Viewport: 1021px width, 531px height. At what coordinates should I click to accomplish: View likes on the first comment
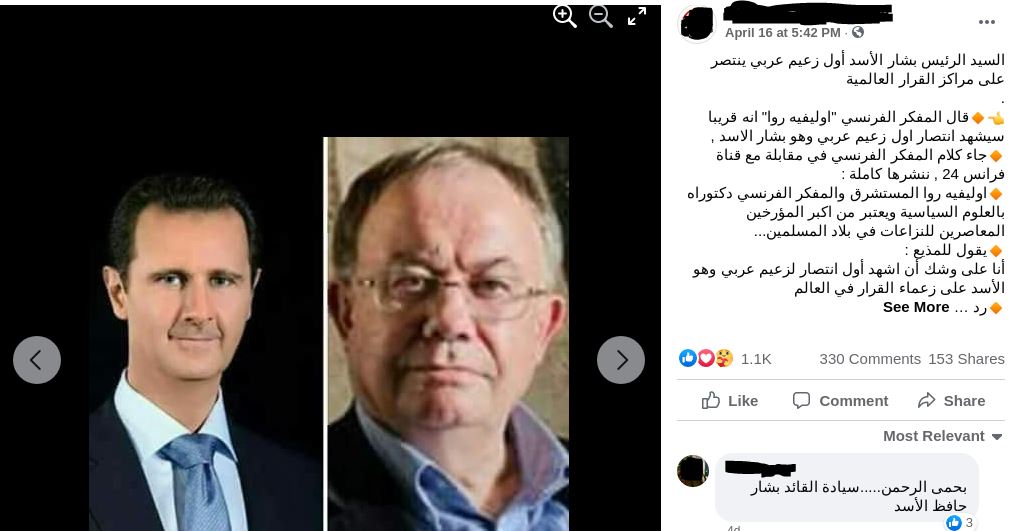(x=960, y=522)
